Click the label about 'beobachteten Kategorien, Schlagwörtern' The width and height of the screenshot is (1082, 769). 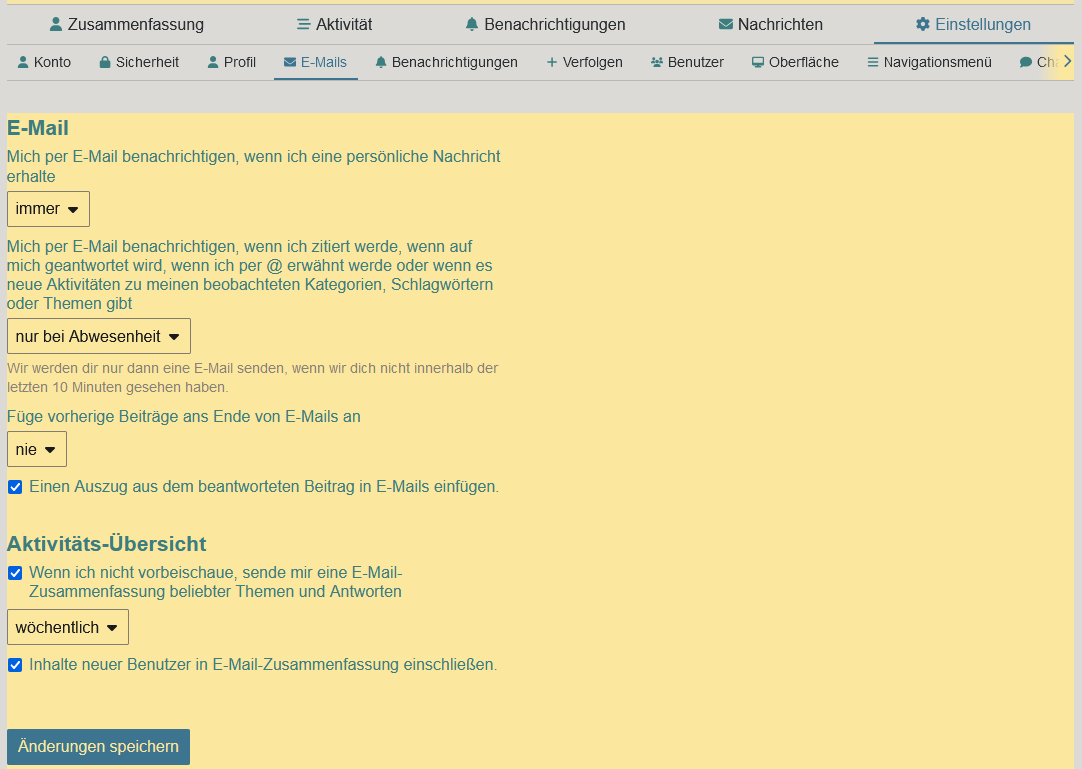(x=250, y=275)
